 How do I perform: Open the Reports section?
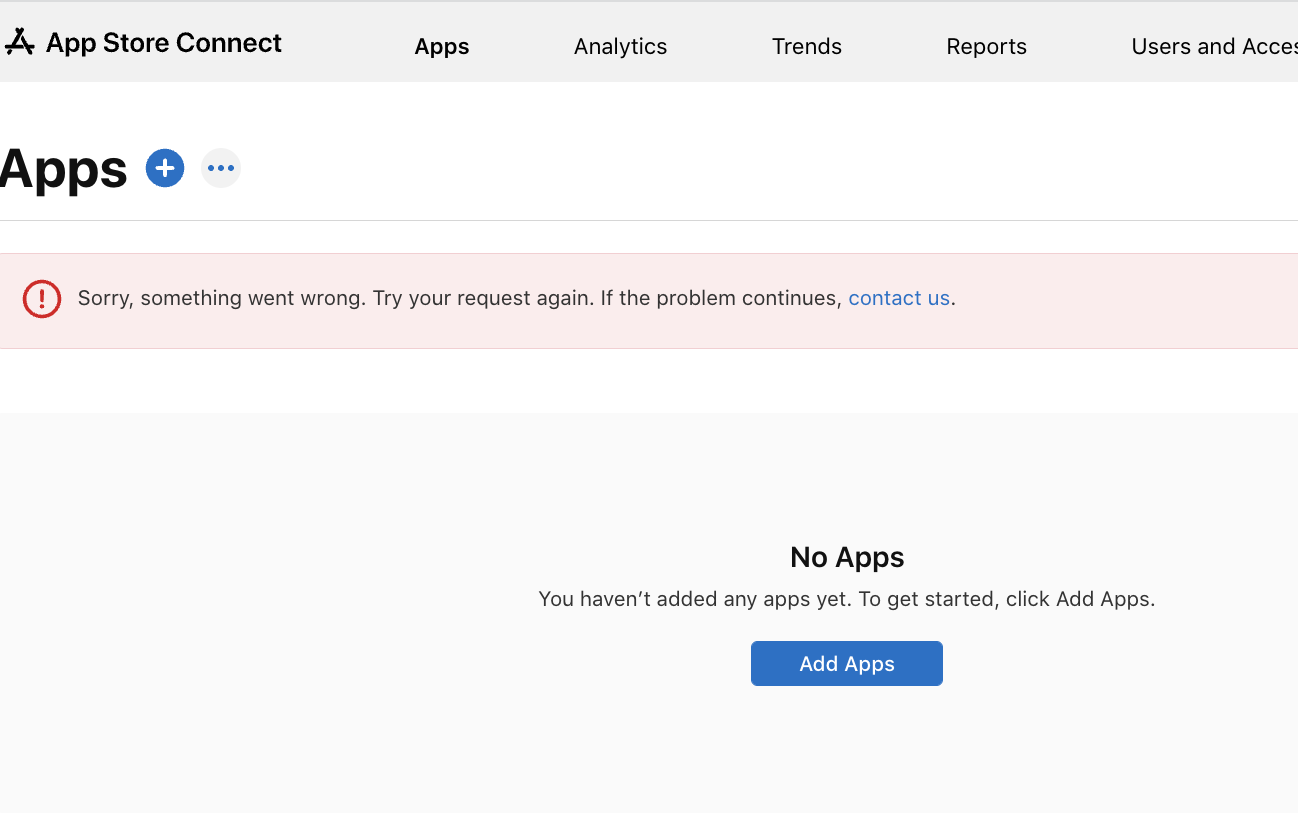tap(986, 47)
